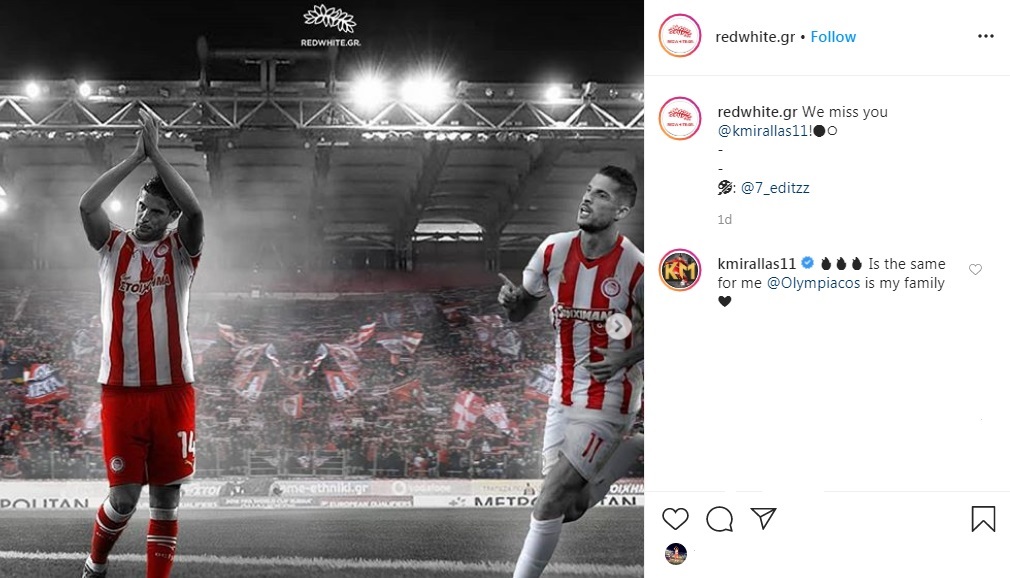Open kmirallas11 commenter username
Viewport: 1010px width, 578px height.
pyautogui.click(x=757, y=264)
